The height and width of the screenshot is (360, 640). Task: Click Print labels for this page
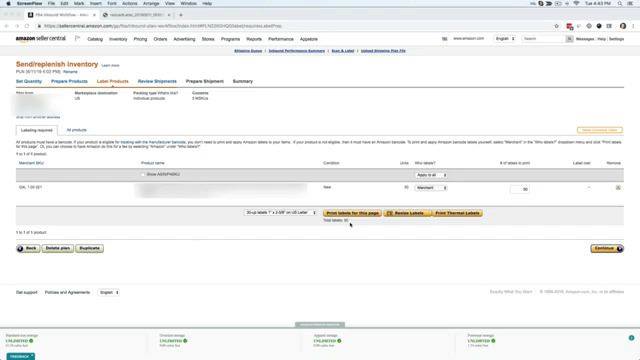pyautogui.click(x=352, y=213)
